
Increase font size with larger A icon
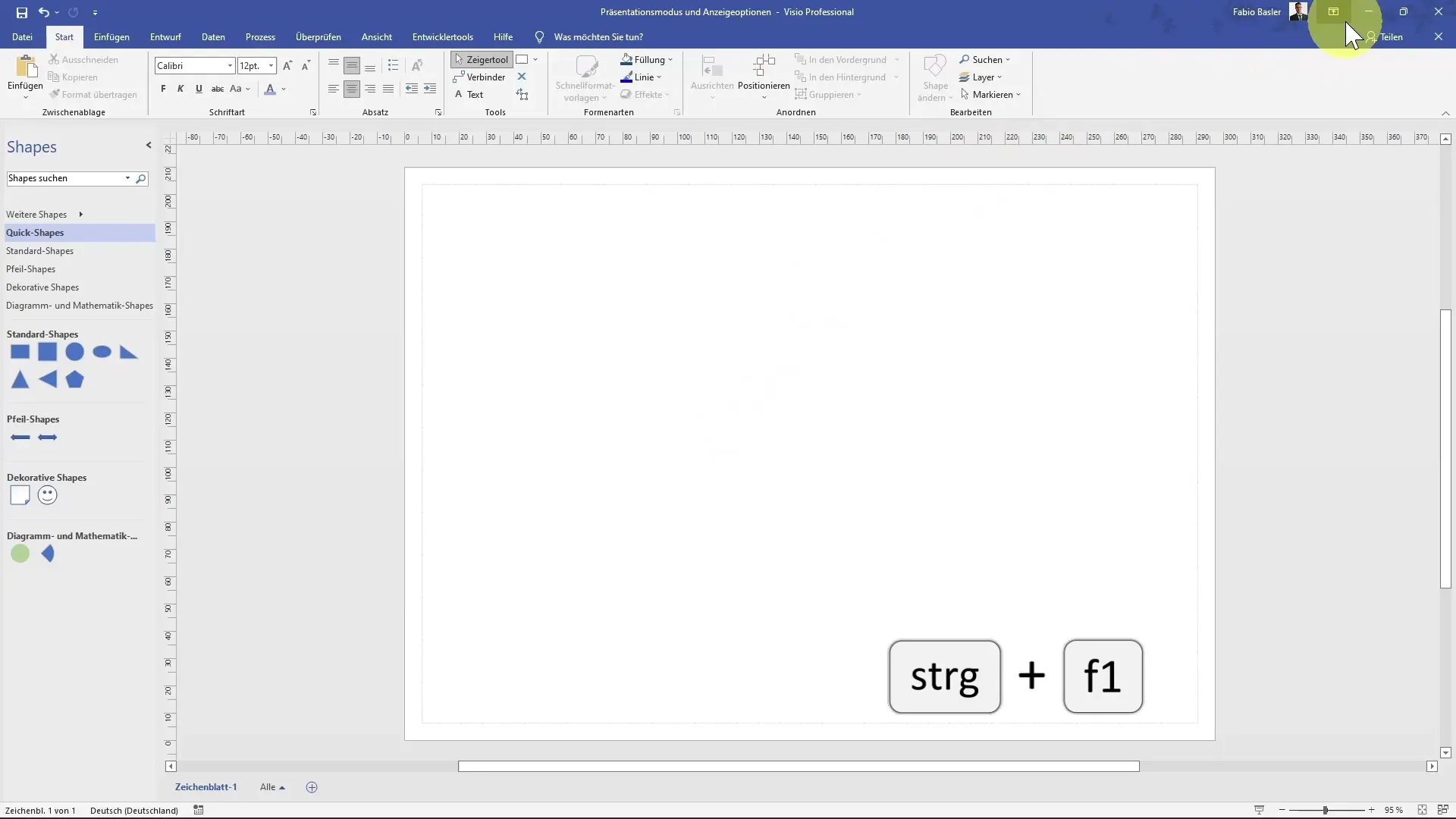pos(287,66)
